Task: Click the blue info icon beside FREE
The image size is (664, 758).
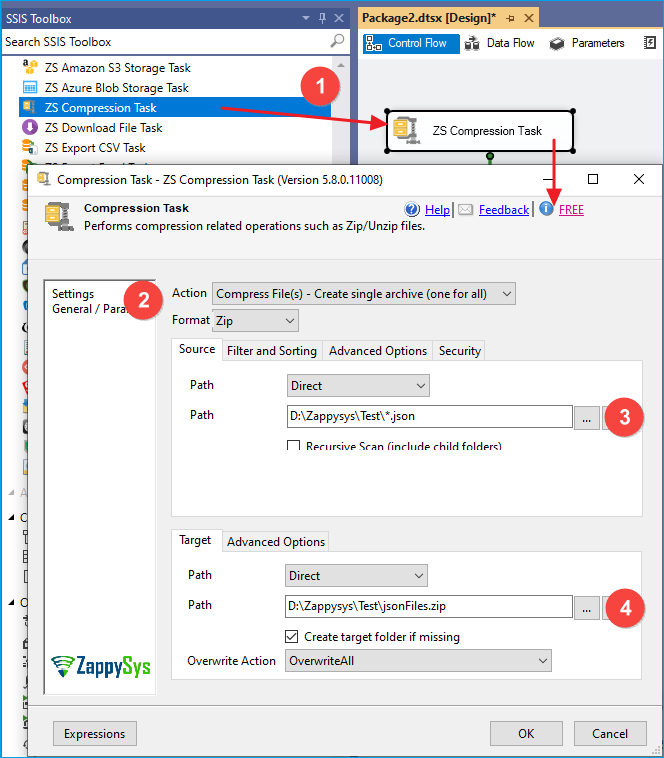Action: tap(546, 209)
